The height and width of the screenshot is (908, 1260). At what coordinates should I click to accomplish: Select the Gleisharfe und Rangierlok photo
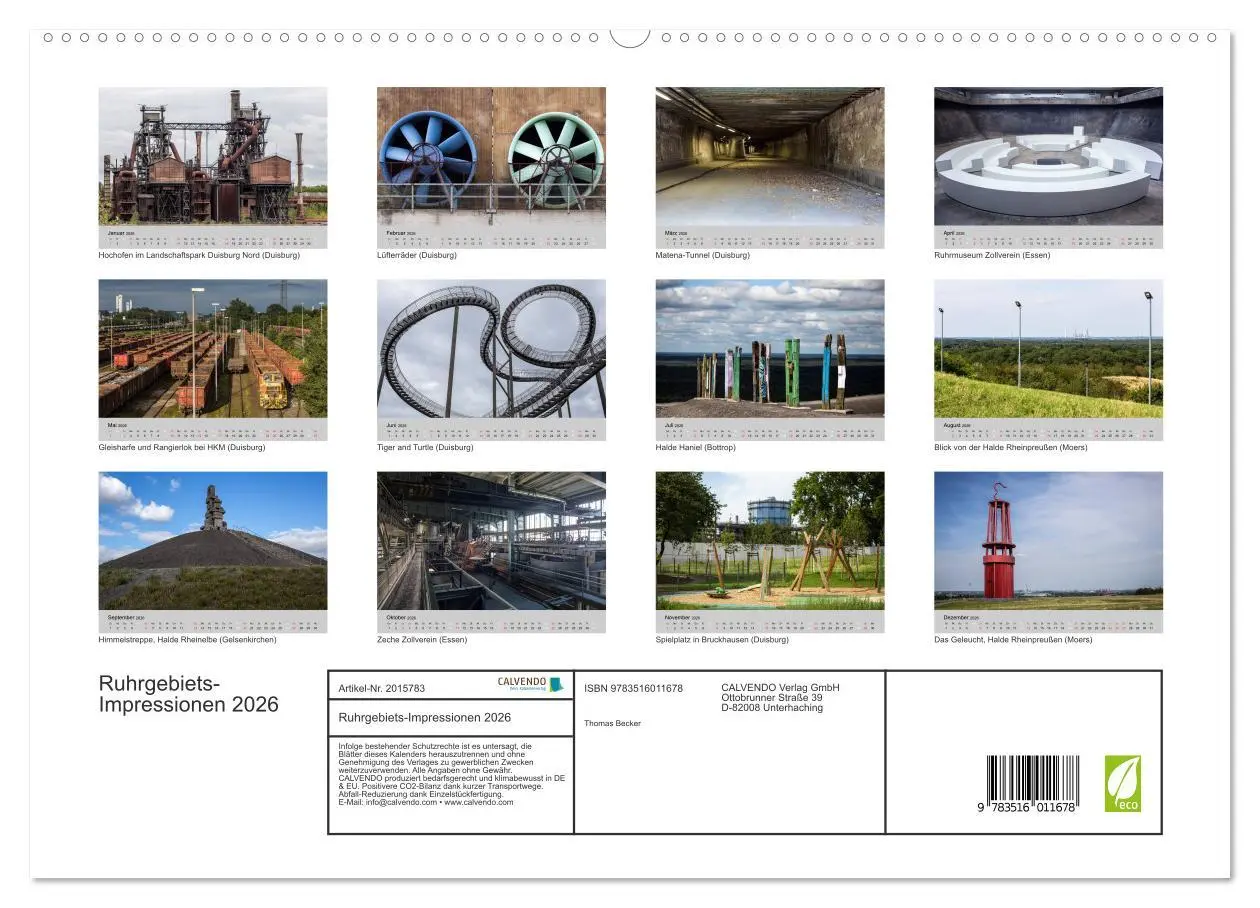coord(213,348)
